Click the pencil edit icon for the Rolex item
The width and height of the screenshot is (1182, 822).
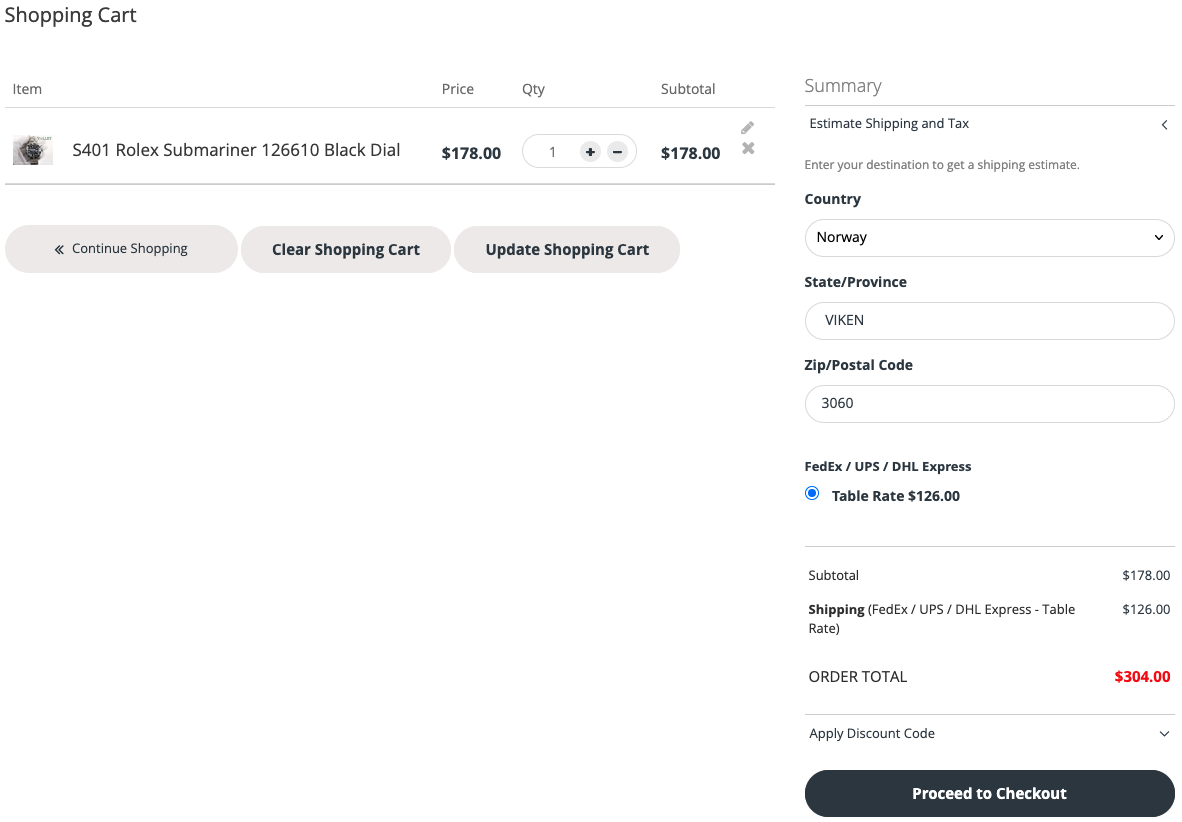coord(747,128)
